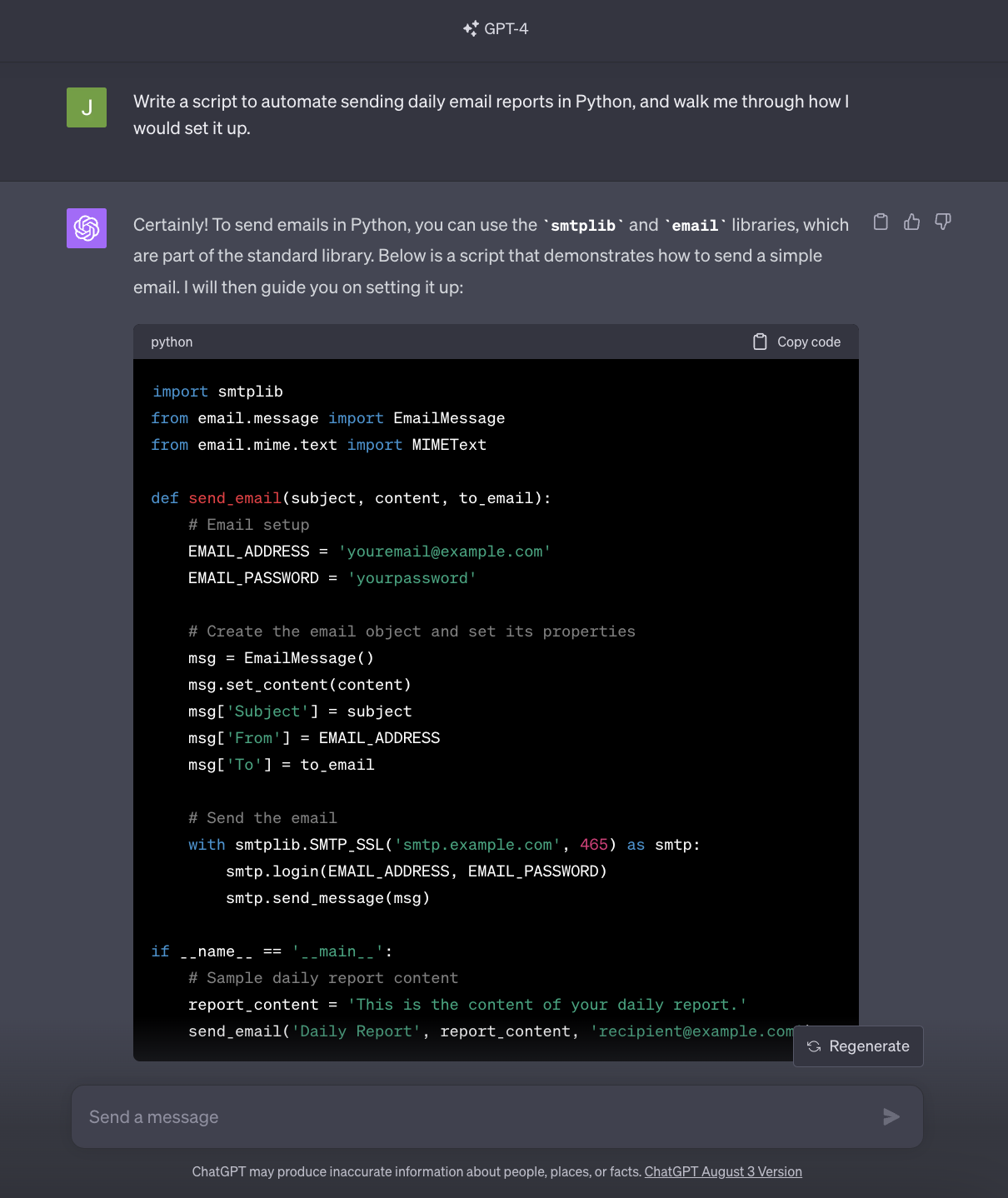Click the GPT-4 model label
The width and height of the screenshot is (1008, 1198).
tap(506, 28)
